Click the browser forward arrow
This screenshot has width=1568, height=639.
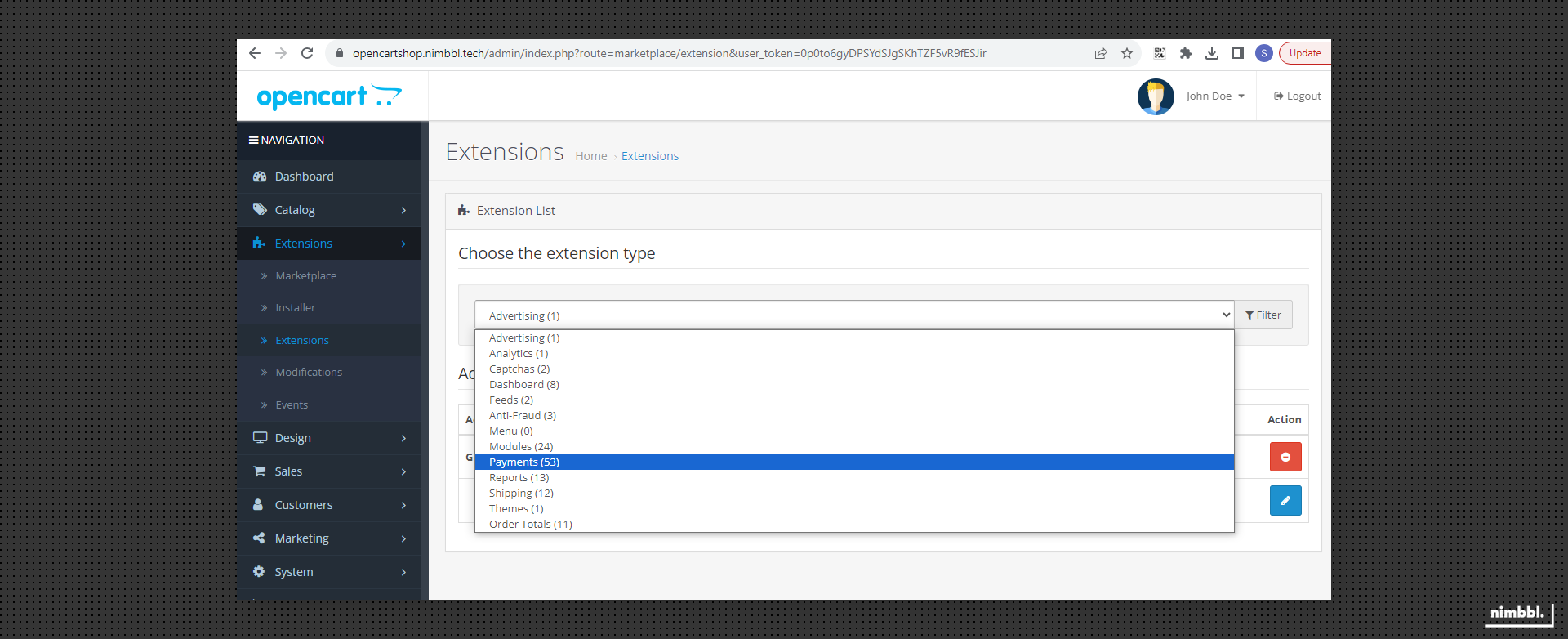pos(281,53)
